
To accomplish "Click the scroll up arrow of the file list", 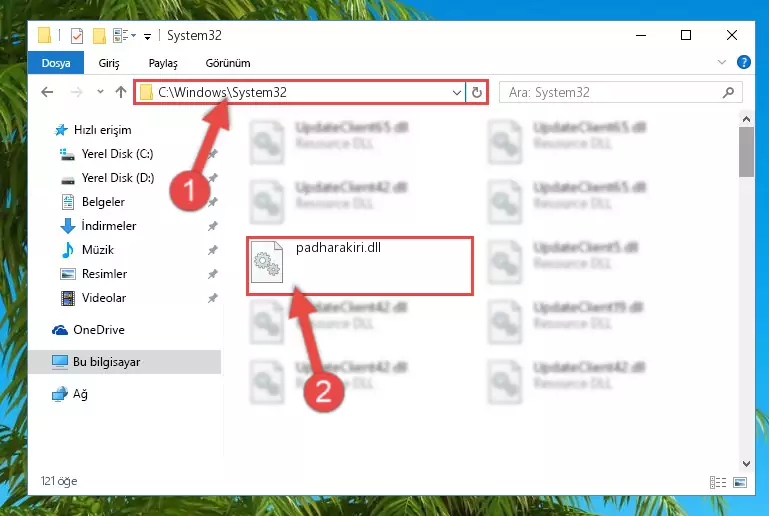I will point(746,119).
